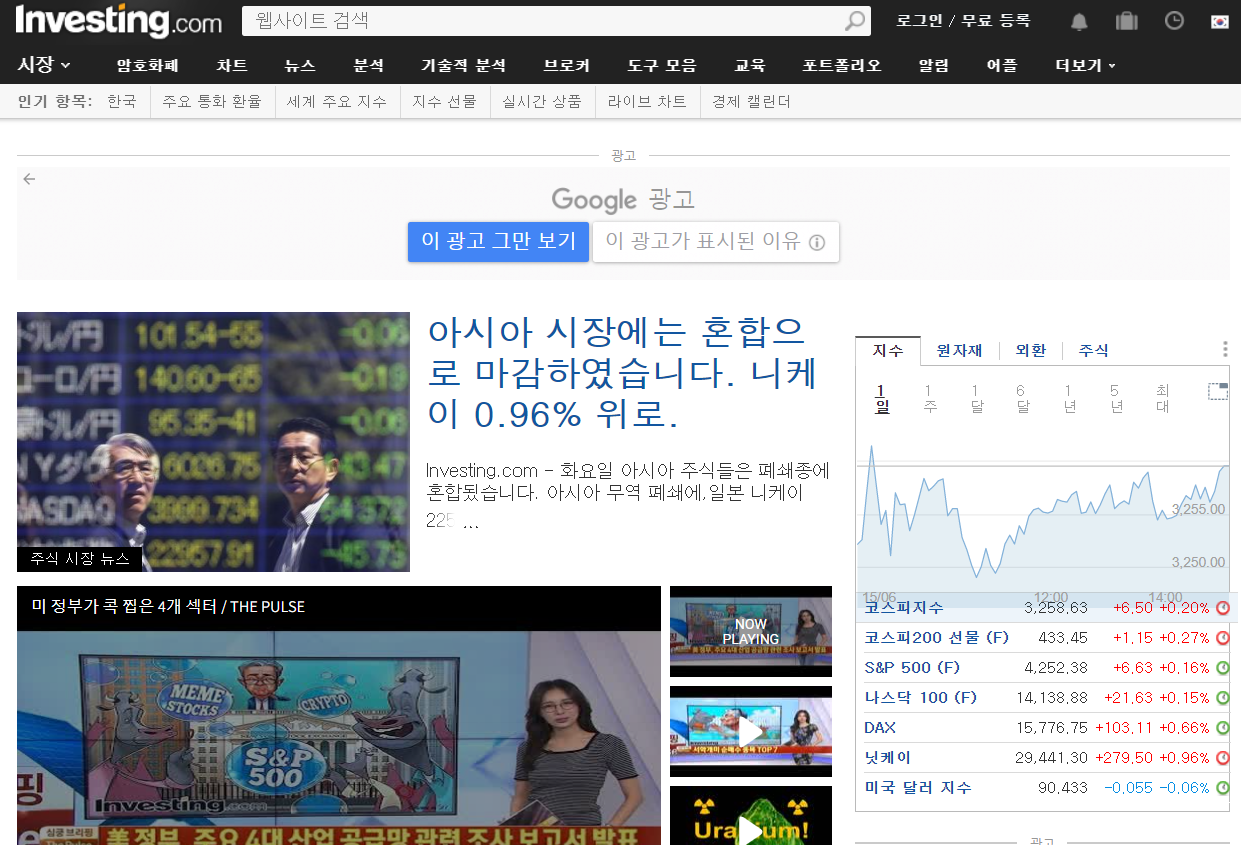Click the 로그인 link
Viewport: 1241px width, 845px height.
[919, 21]
